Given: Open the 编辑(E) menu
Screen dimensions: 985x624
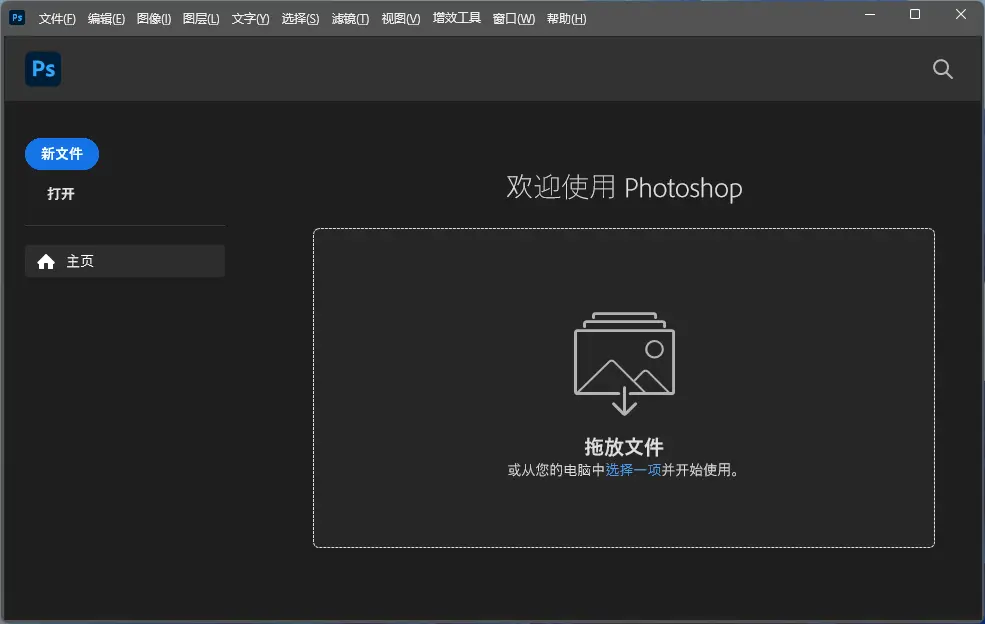Looking at the screenshot, I should tap(106, 19).
